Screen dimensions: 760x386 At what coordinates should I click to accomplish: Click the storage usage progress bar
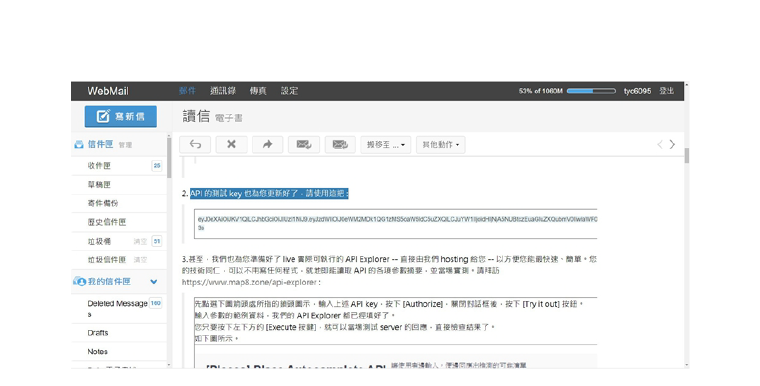[x=591, y=91]
